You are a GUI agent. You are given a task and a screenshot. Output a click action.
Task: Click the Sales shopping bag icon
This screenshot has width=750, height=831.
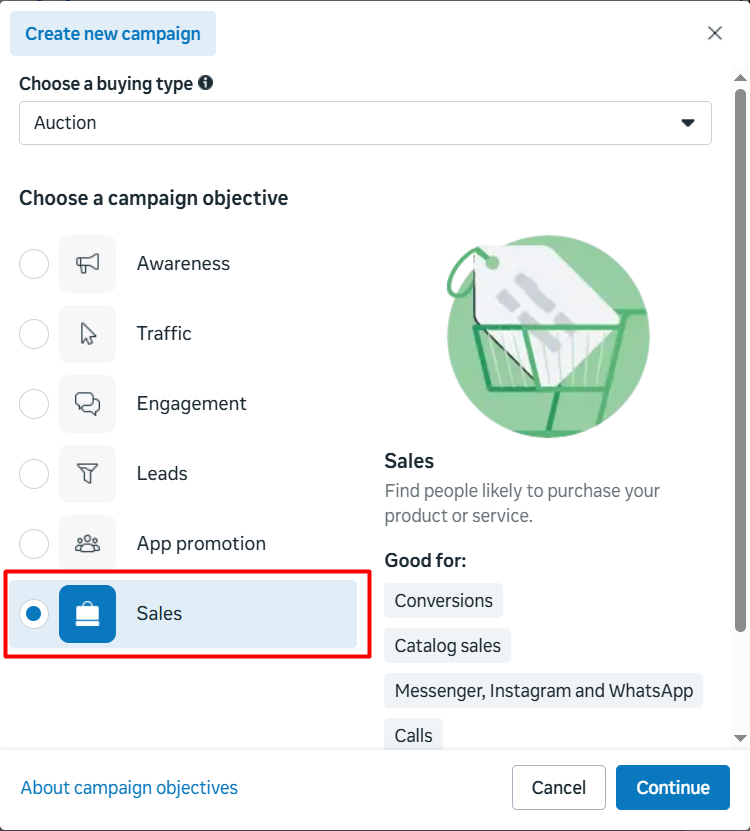pyautogui.click(x=87, y=614)
